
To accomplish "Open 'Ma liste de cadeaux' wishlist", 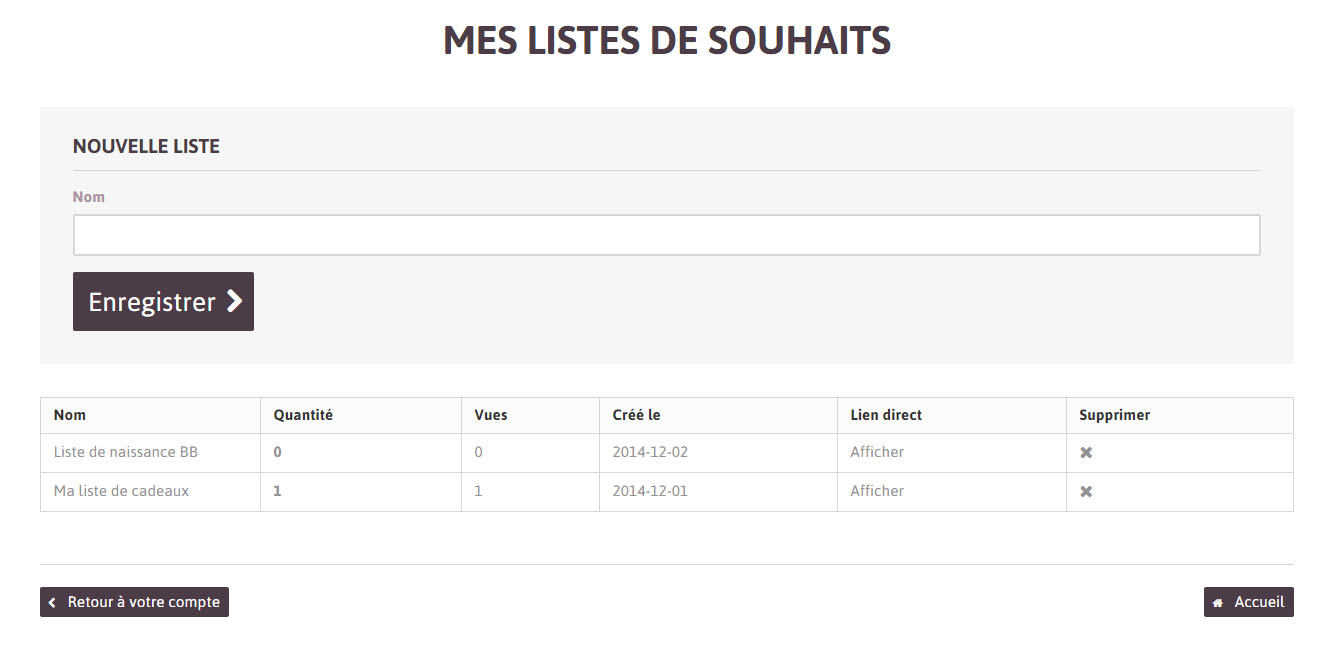I will [121, 491].
